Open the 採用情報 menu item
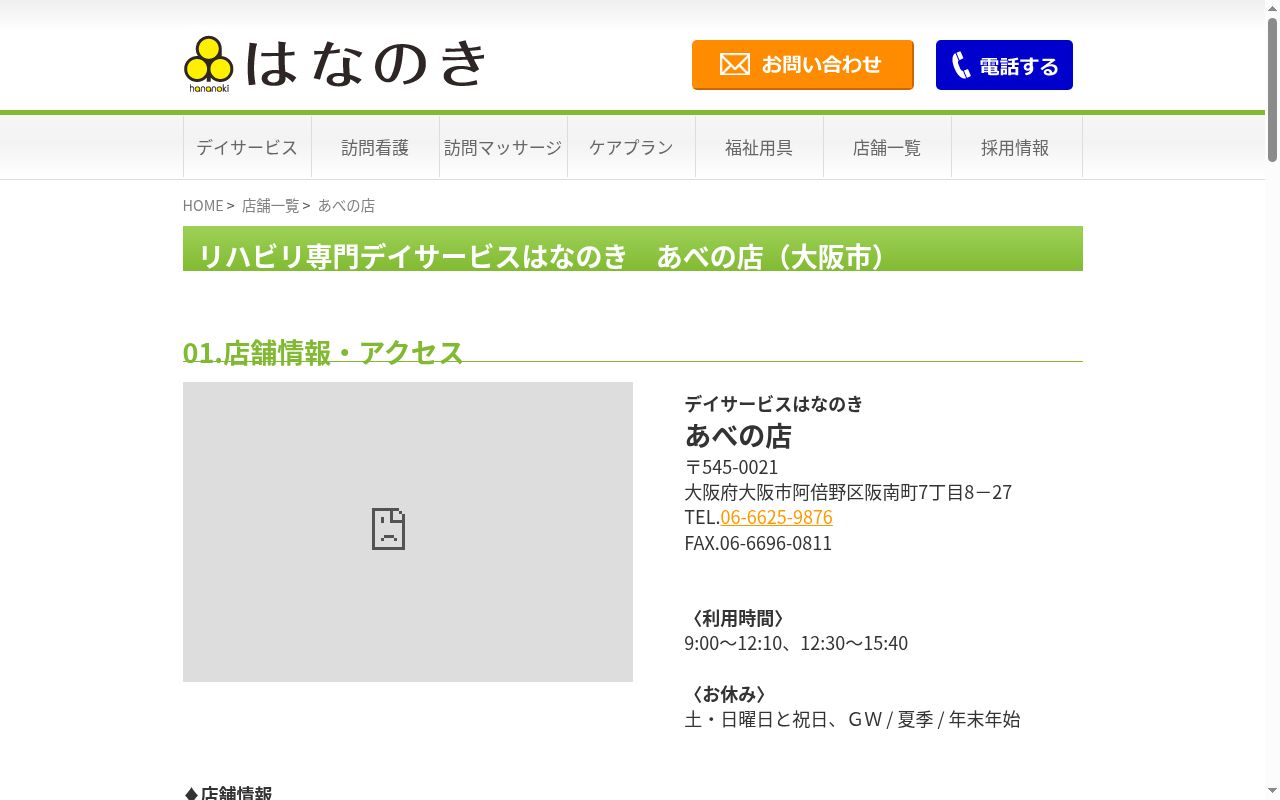The height and width of the screenshot is (800, 1280). (1016, 147)
